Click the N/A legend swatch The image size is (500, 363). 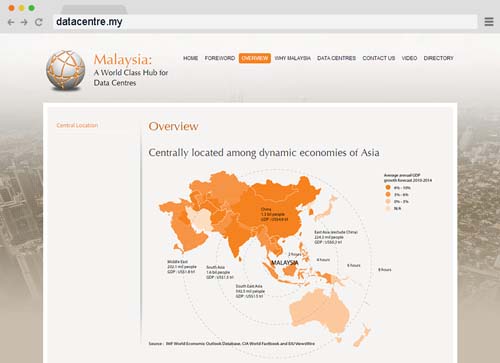(x=388, y=208)
